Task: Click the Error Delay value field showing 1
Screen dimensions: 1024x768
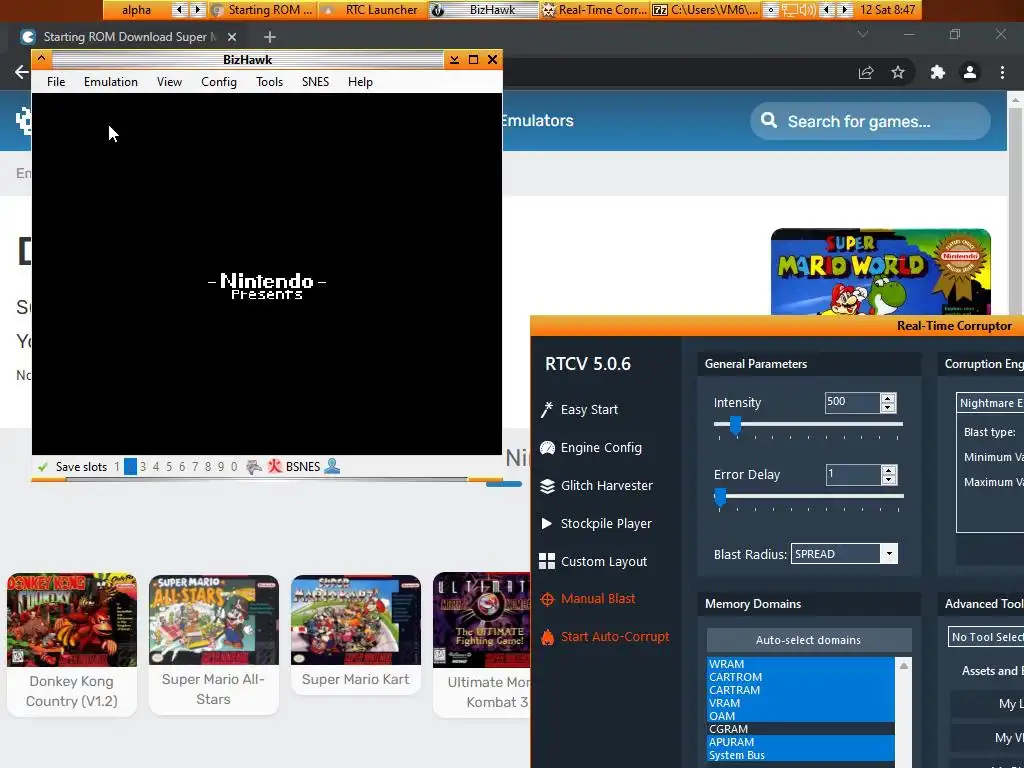Action: click(x=852, y=474)
